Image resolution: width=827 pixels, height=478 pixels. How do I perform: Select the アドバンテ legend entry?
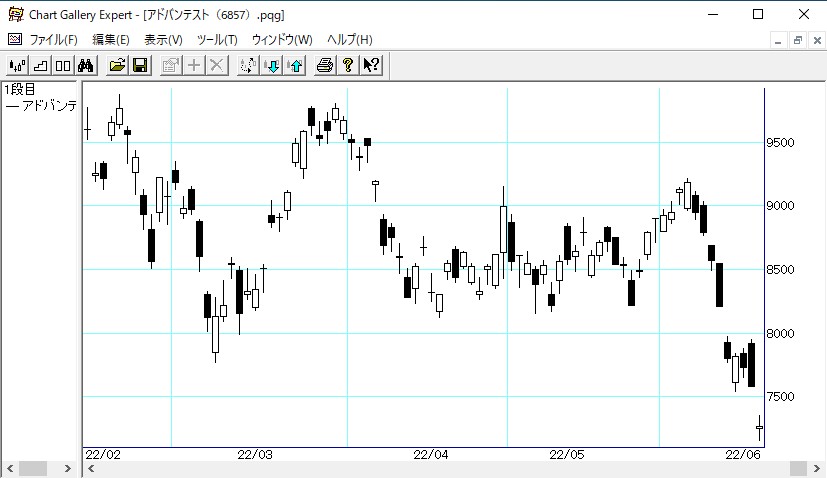[x=42, y=106]
